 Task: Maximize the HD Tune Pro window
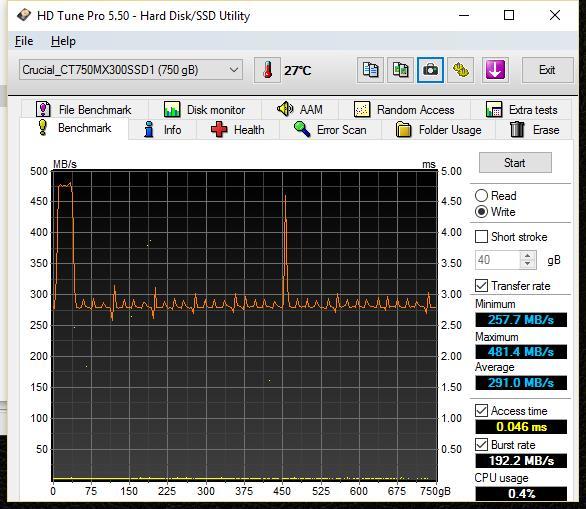coord(509,15)
